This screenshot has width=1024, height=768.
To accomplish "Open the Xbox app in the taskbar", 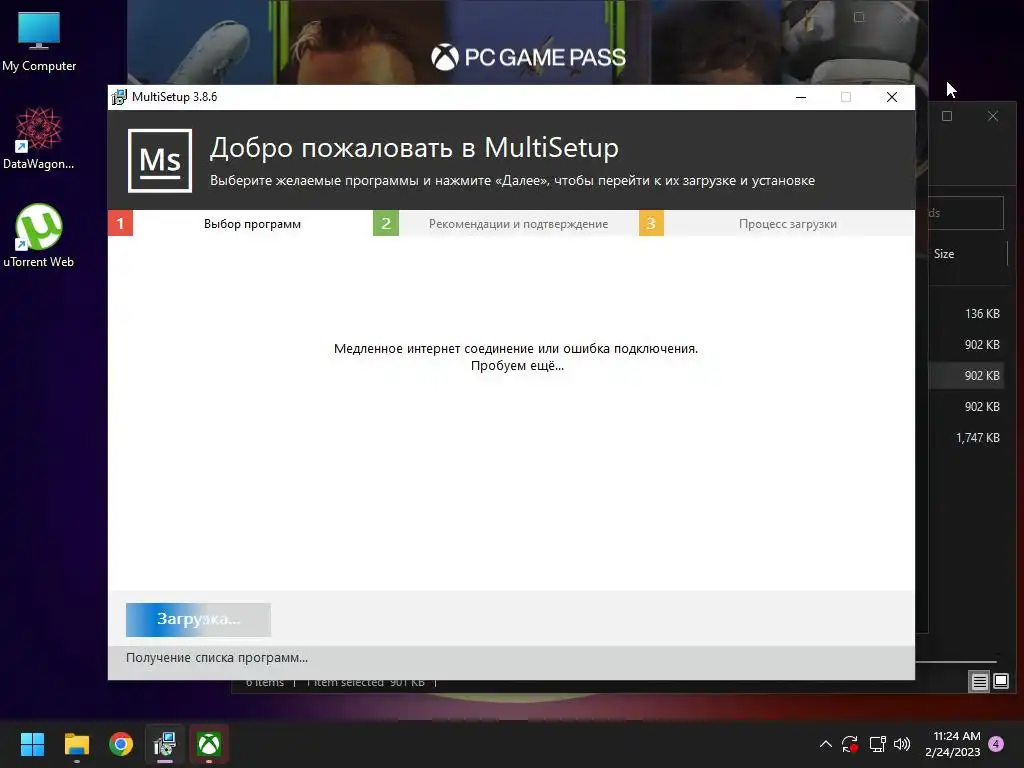I will 209,744.
